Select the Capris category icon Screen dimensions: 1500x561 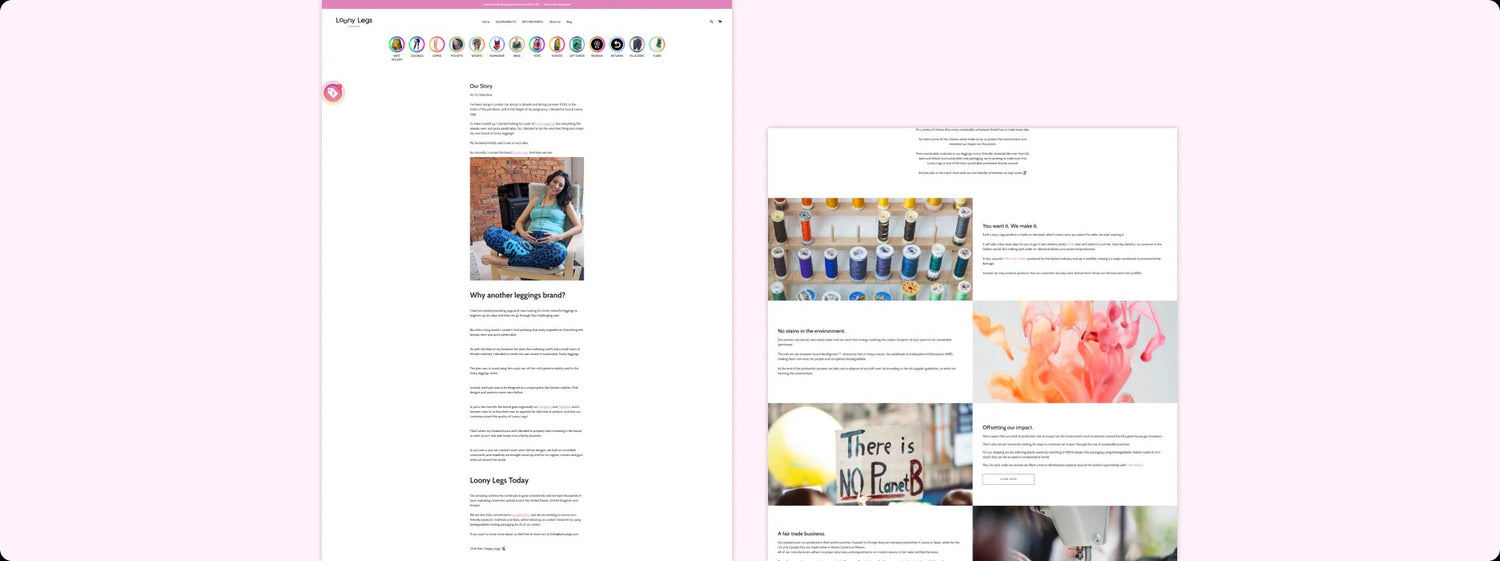[436, 45]
